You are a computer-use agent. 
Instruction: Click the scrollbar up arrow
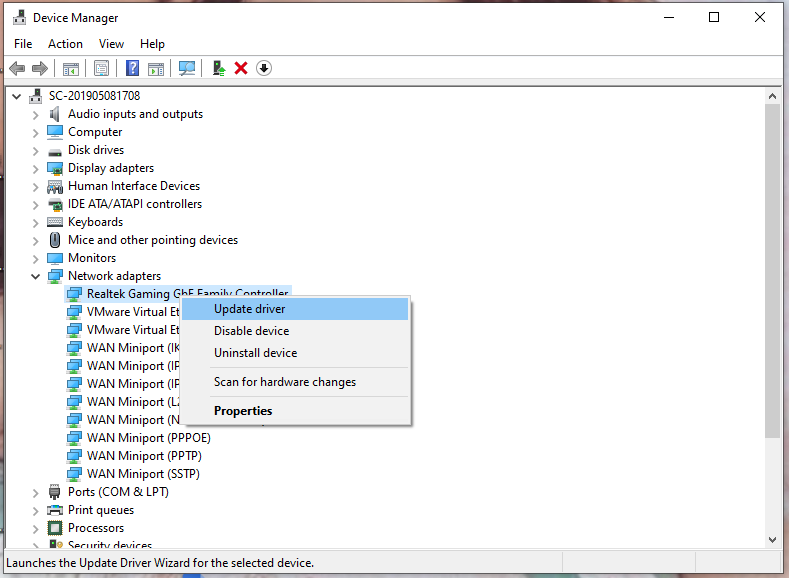pos(772,96)
